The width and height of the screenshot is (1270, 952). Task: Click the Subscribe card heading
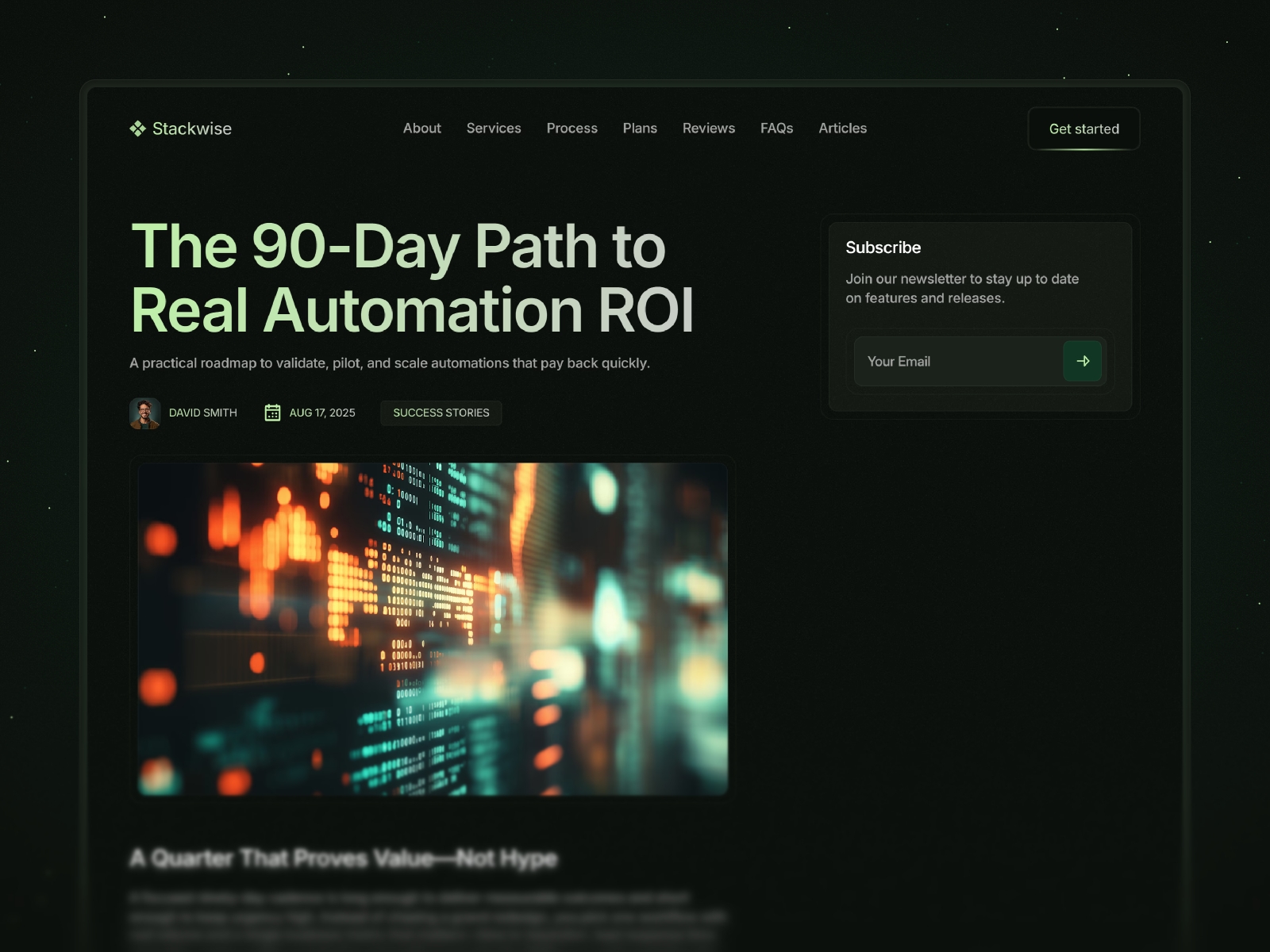tap(883, 248)
